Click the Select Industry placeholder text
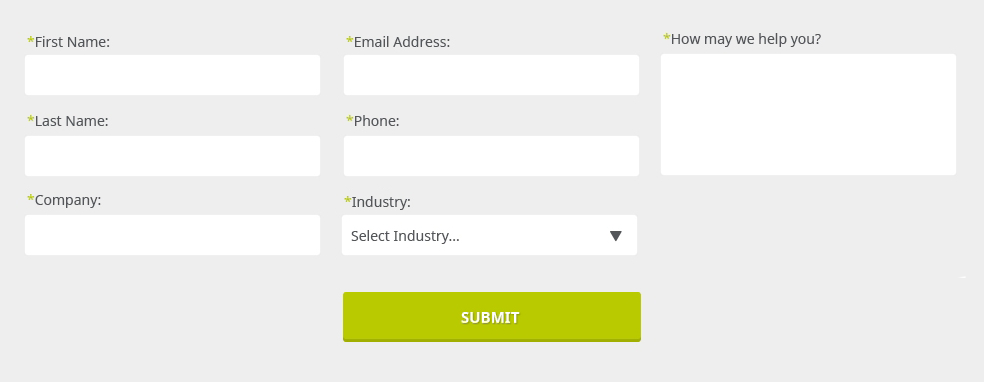Image resolution: width=984 pixels, height=382 pixels. point(405,236)
